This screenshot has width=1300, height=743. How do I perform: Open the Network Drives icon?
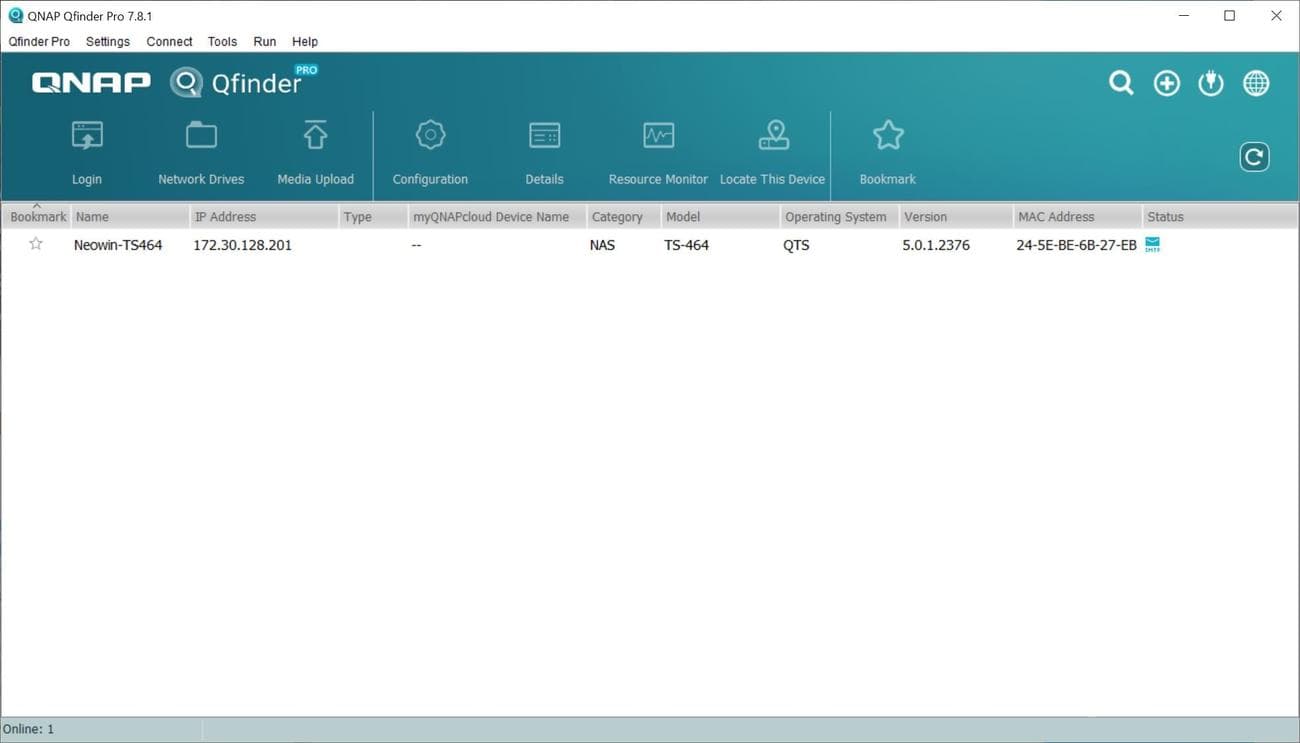coord(200,150)
